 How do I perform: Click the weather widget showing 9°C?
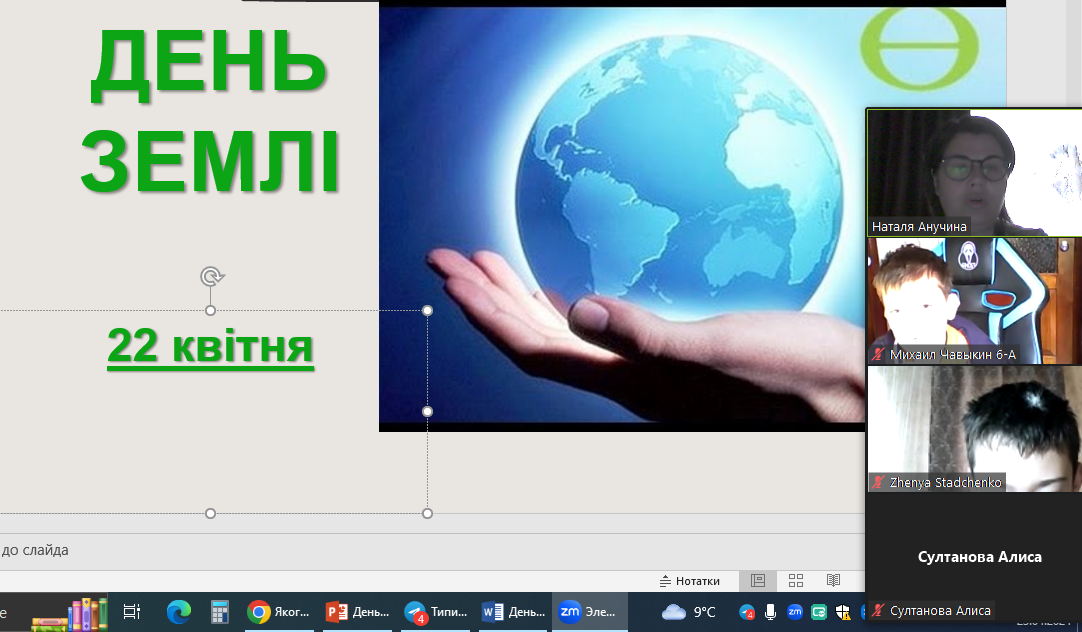[x=689, y=612]
